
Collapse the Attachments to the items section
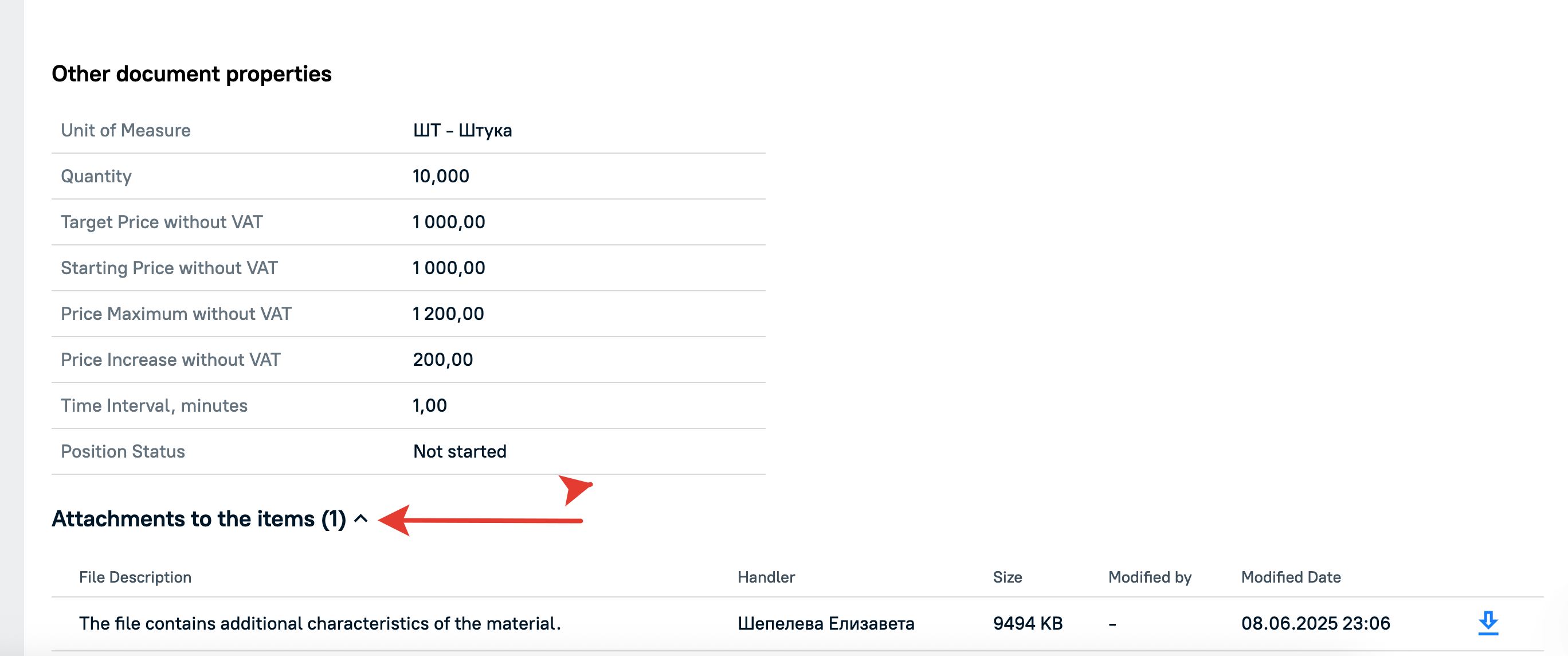(x=361, y=518)
